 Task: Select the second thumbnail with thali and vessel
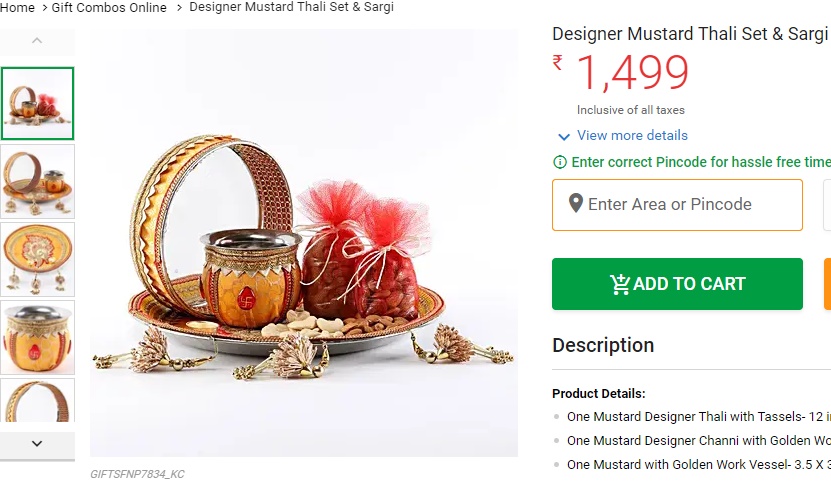(38, 181)
